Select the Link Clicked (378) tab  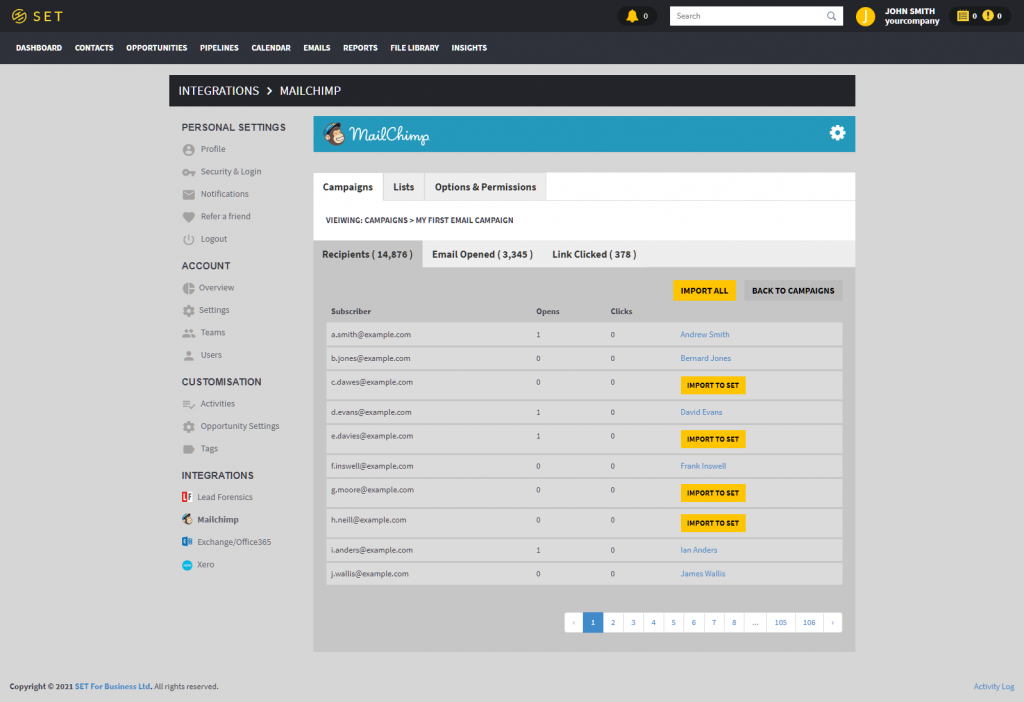[x=594, y=254]
